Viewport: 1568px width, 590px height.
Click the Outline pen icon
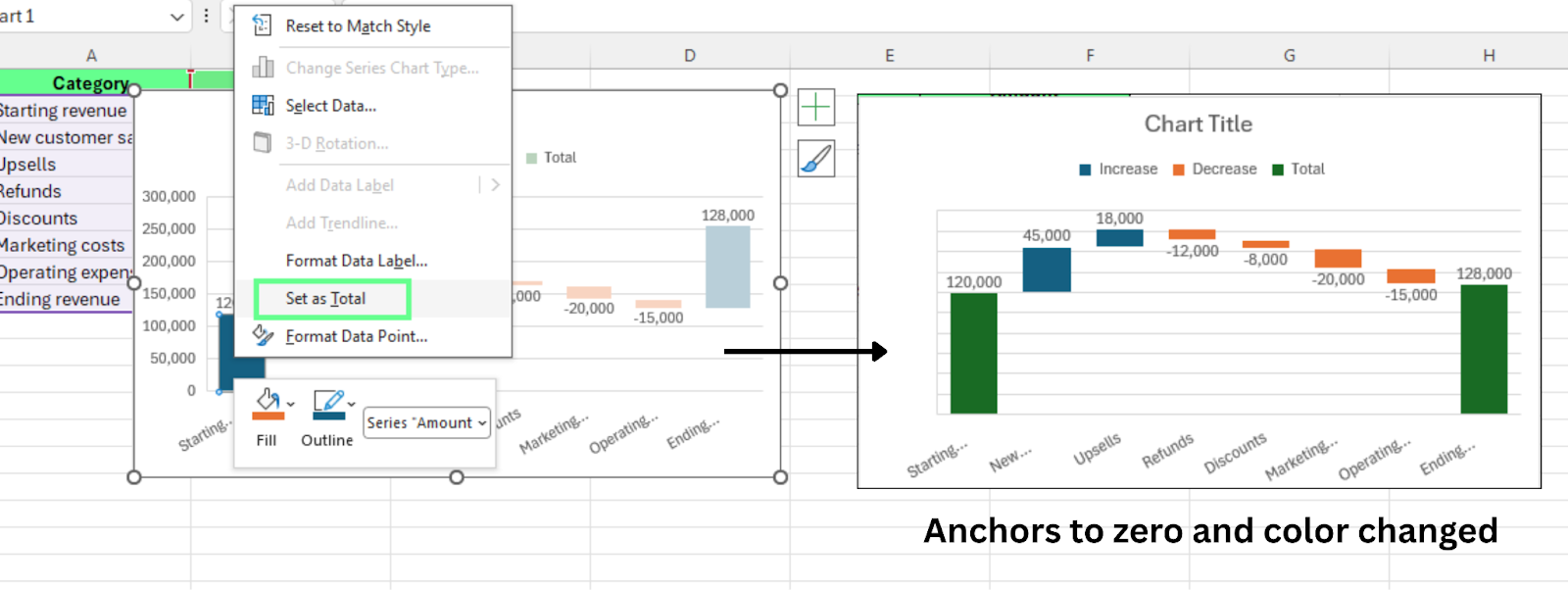[328, 400]
